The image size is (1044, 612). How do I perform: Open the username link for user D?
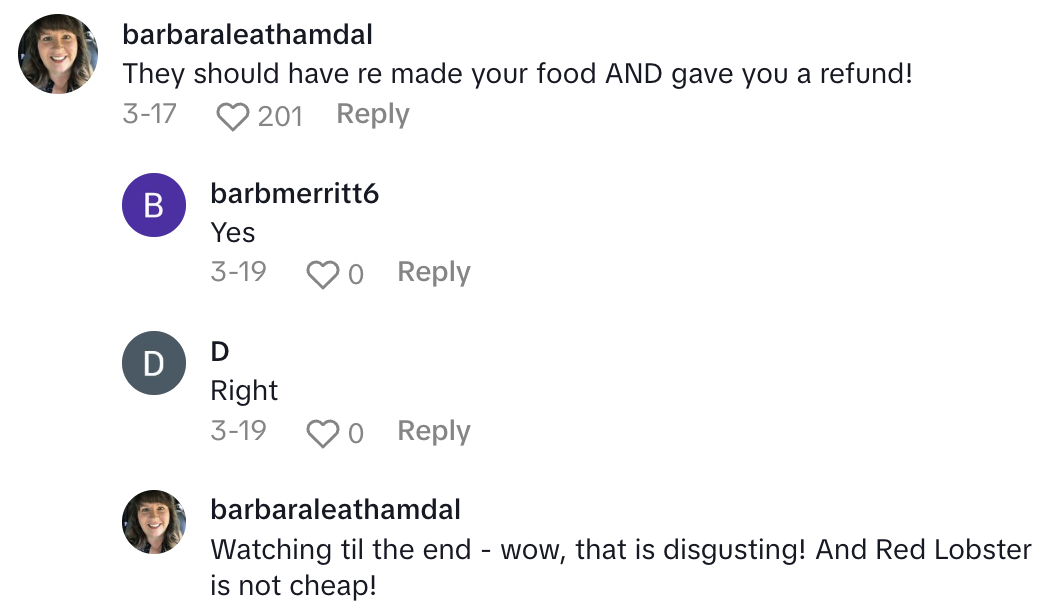click(x=220, y=351)
